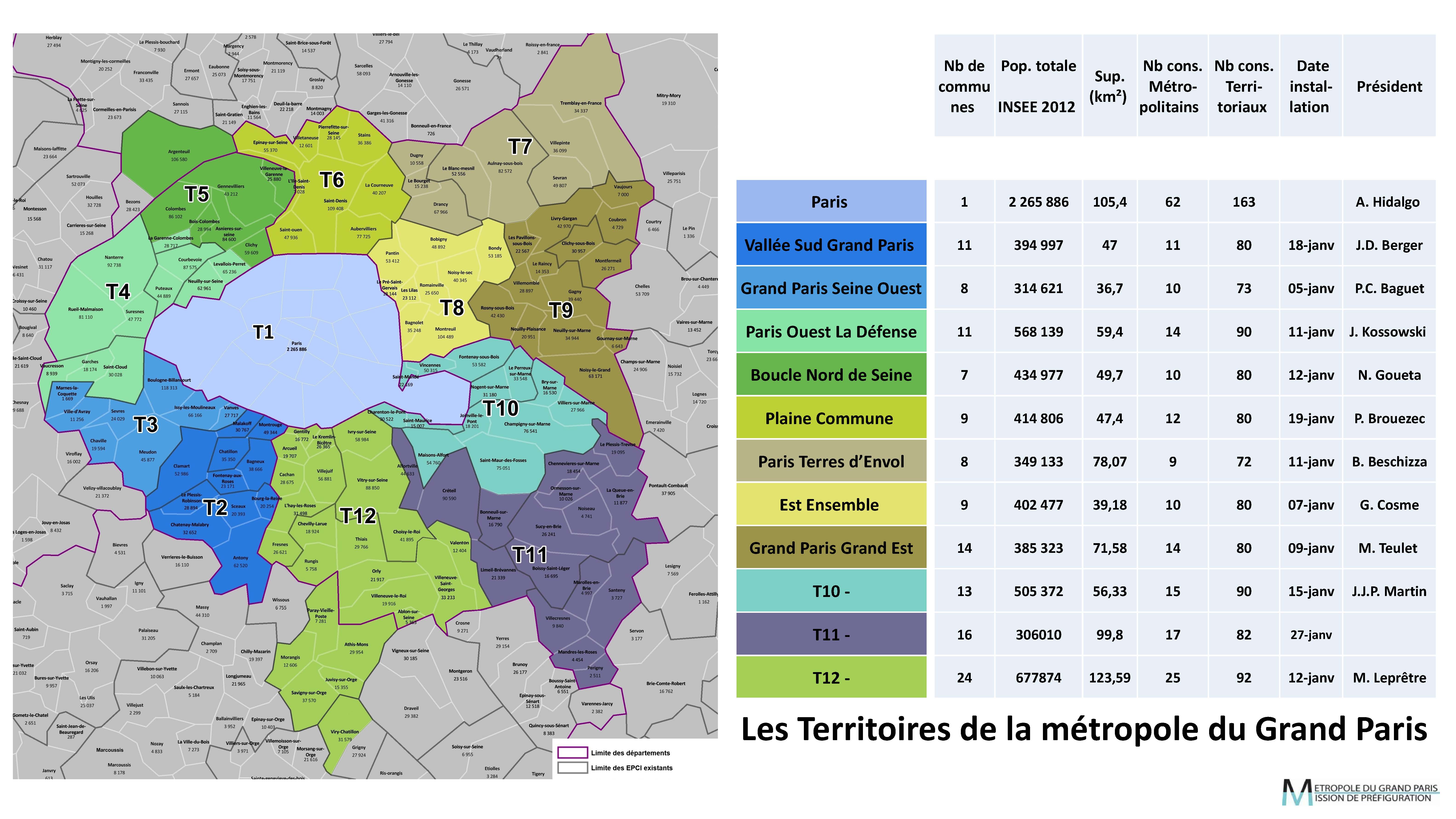Select the Vallée Sud Grand Paris row label
Viewport: 1456px width, 819px height.
click(x=831, y=245)
